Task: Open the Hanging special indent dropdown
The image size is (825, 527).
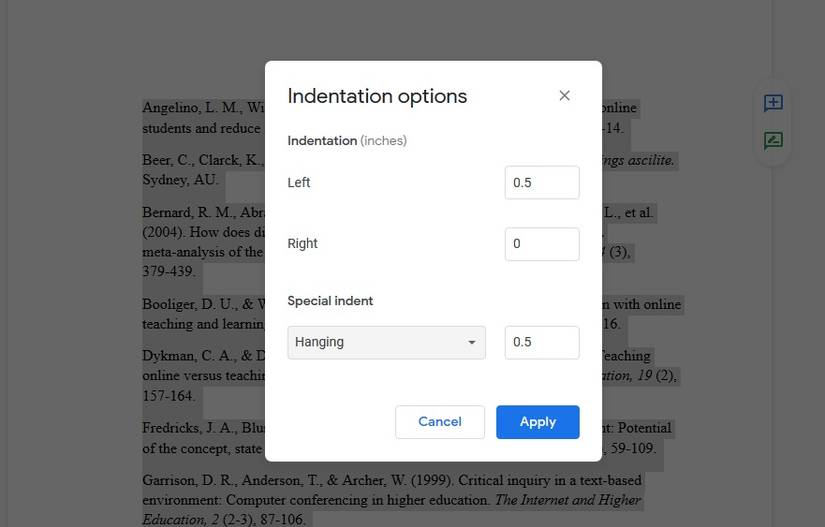Action: tap(386, 342)
